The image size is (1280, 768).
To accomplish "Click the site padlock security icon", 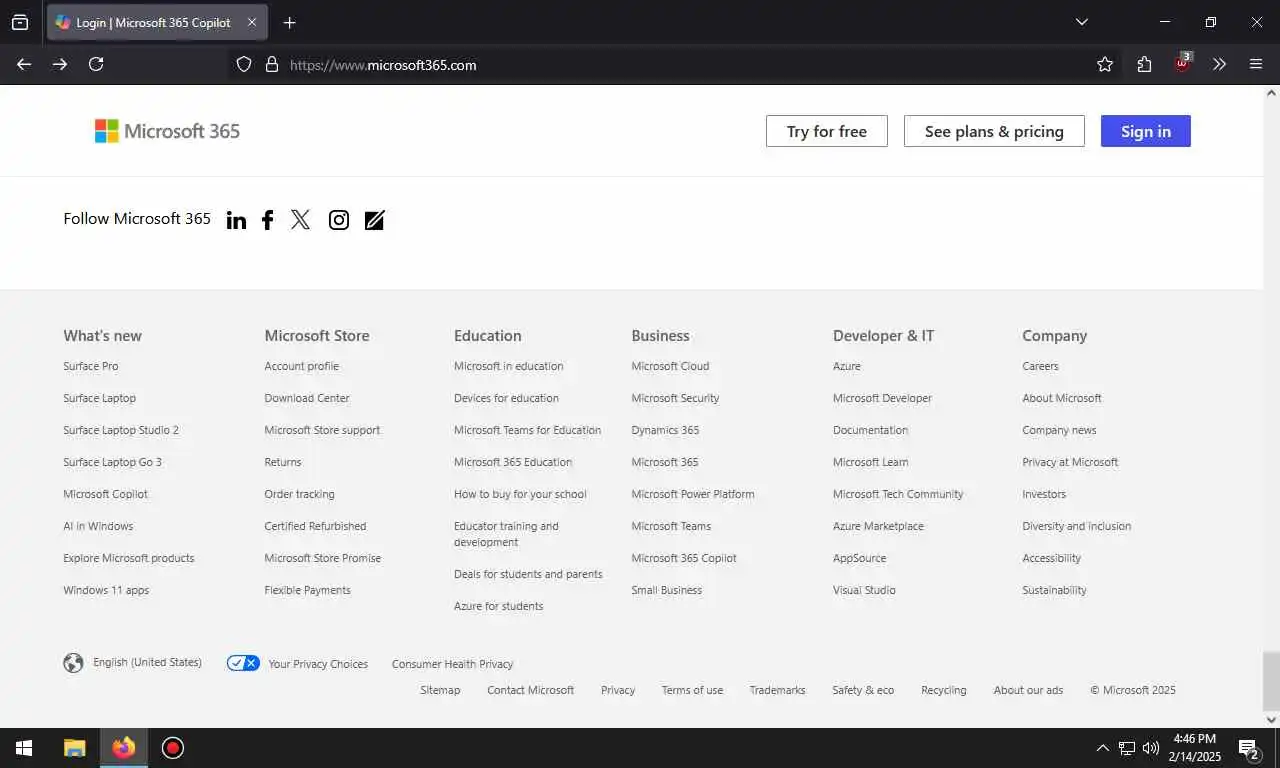I will point(271,64).
